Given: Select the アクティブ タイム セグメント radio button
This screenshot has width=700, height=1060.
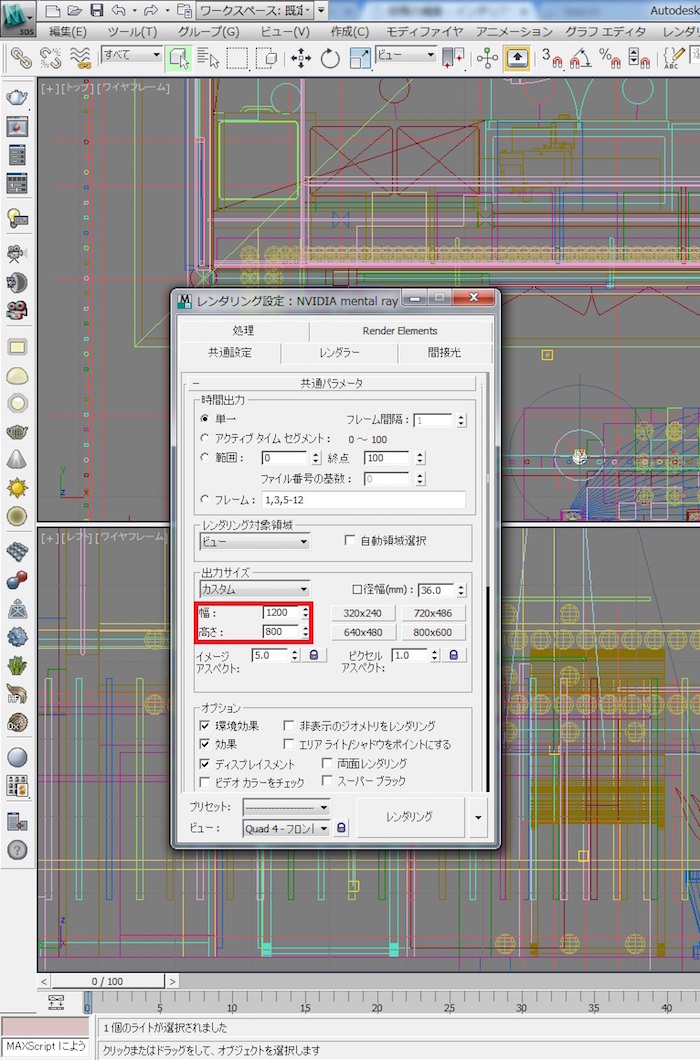Looking at the screenshot, I should pyautogui.click(x=206, y=438).
